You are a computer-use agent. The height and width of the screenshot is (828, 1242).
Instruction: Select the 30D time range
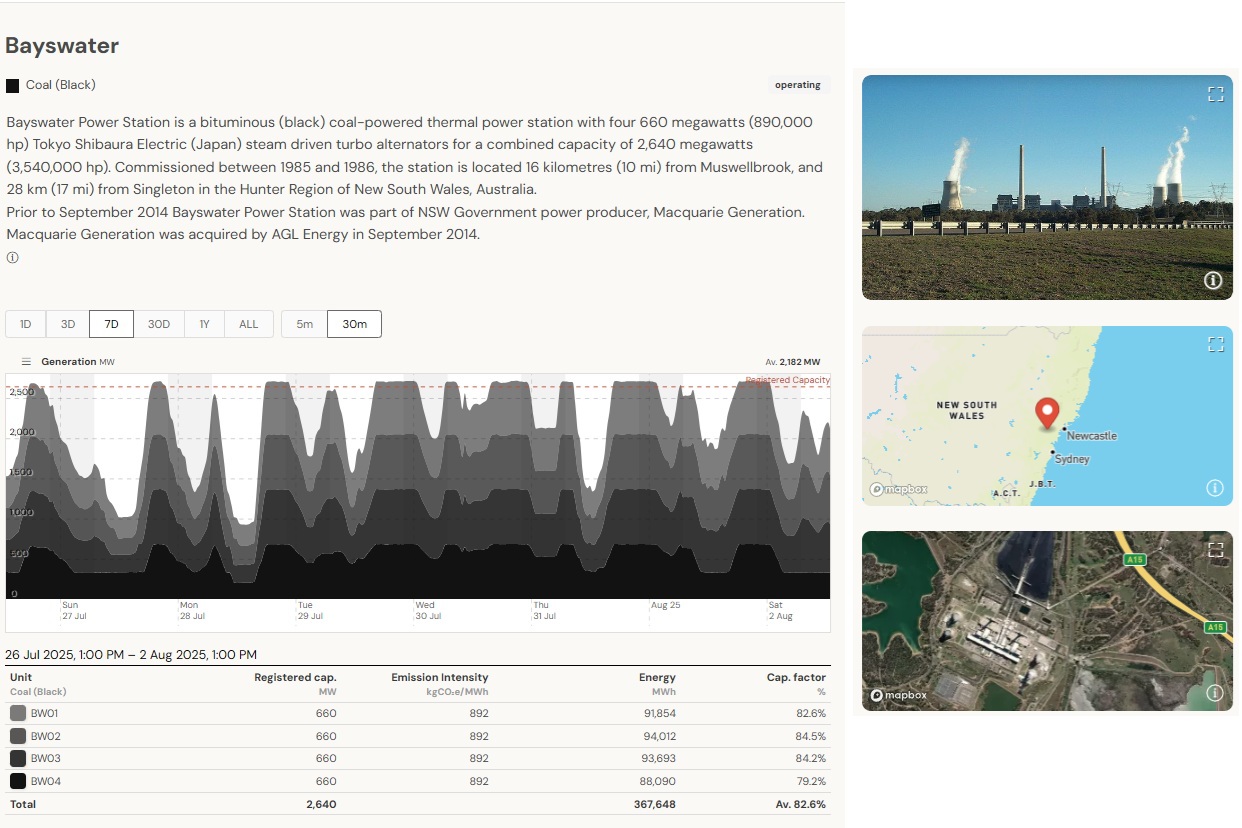point(159,324)
